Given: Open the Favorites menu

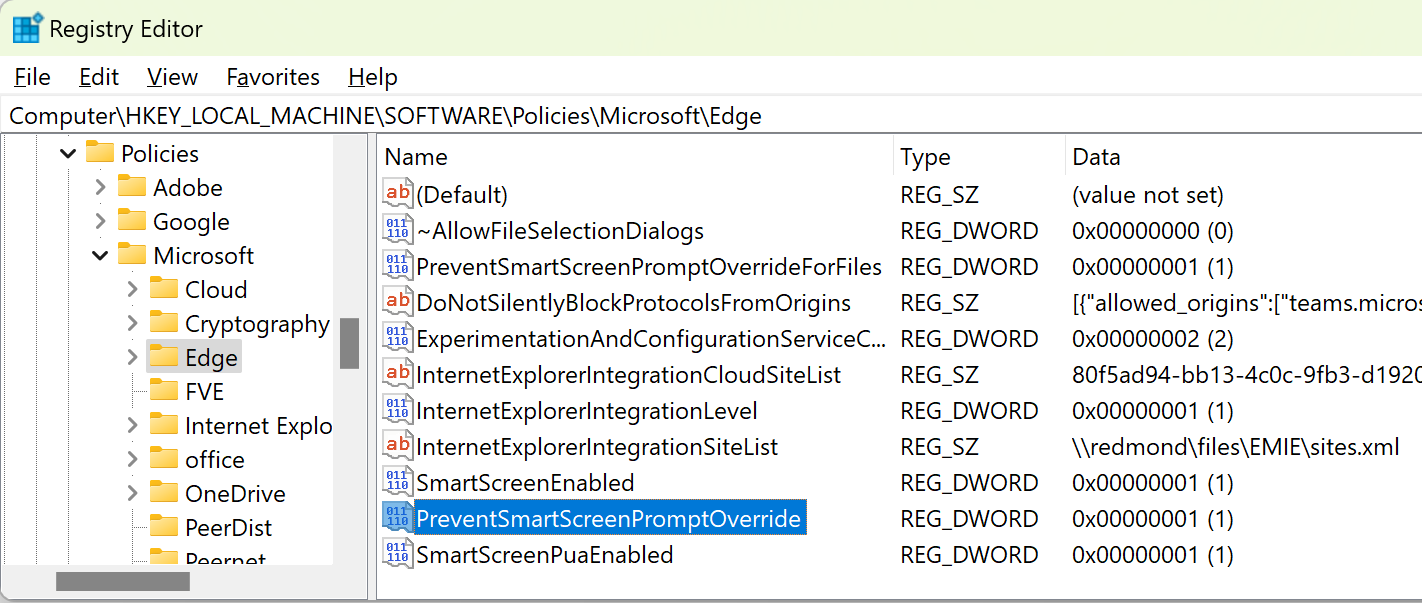Looking at the screenshot, I should point(273,77).
